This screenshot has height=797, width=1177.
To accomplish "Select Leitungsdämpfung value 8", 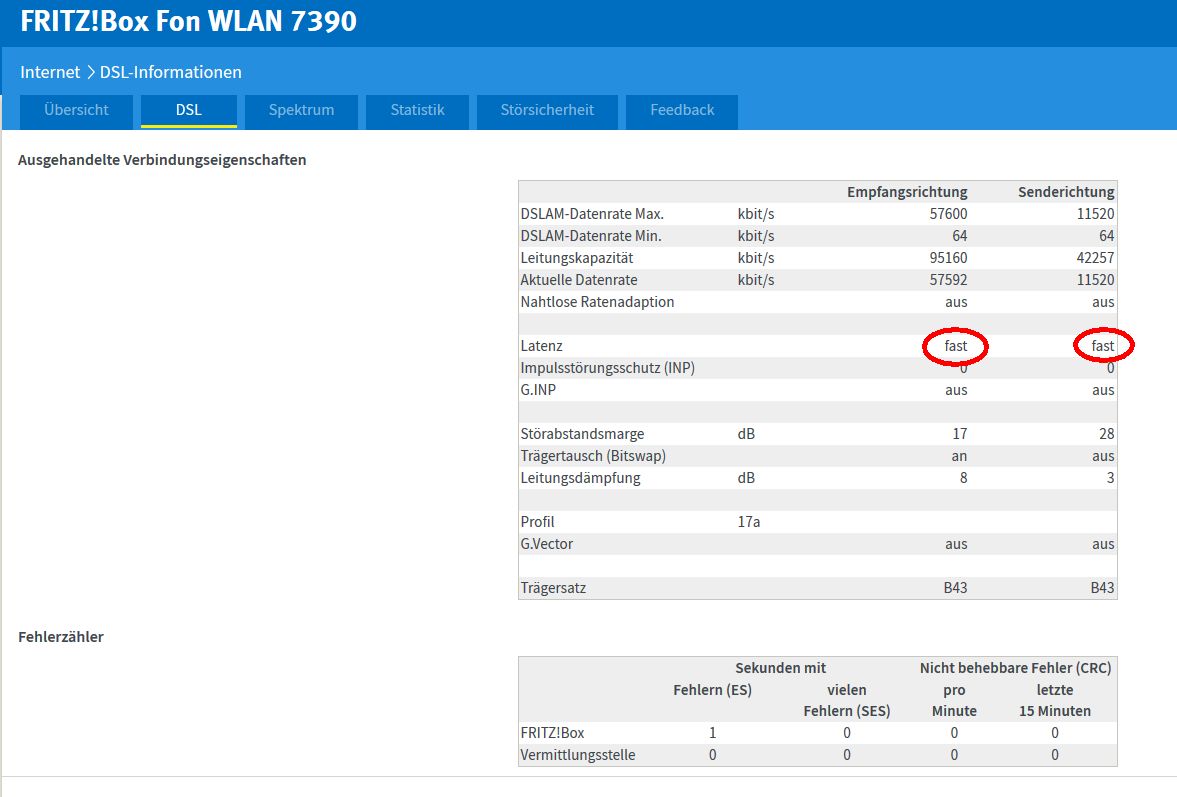I will point(963,478).
